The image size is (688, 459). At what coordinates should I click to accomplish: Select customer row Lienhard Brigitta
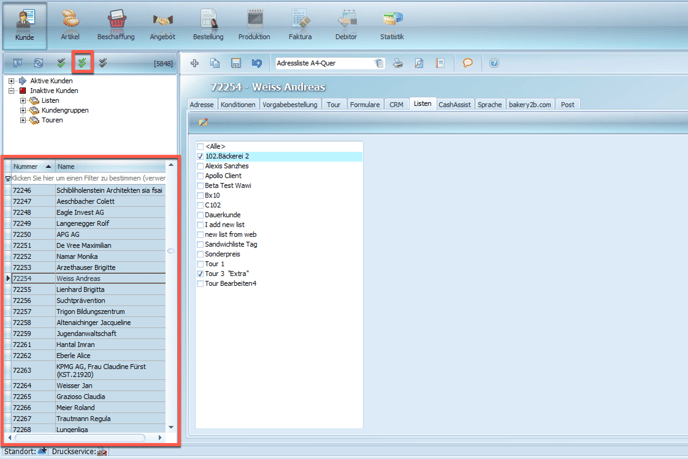[x=89, y=290]
